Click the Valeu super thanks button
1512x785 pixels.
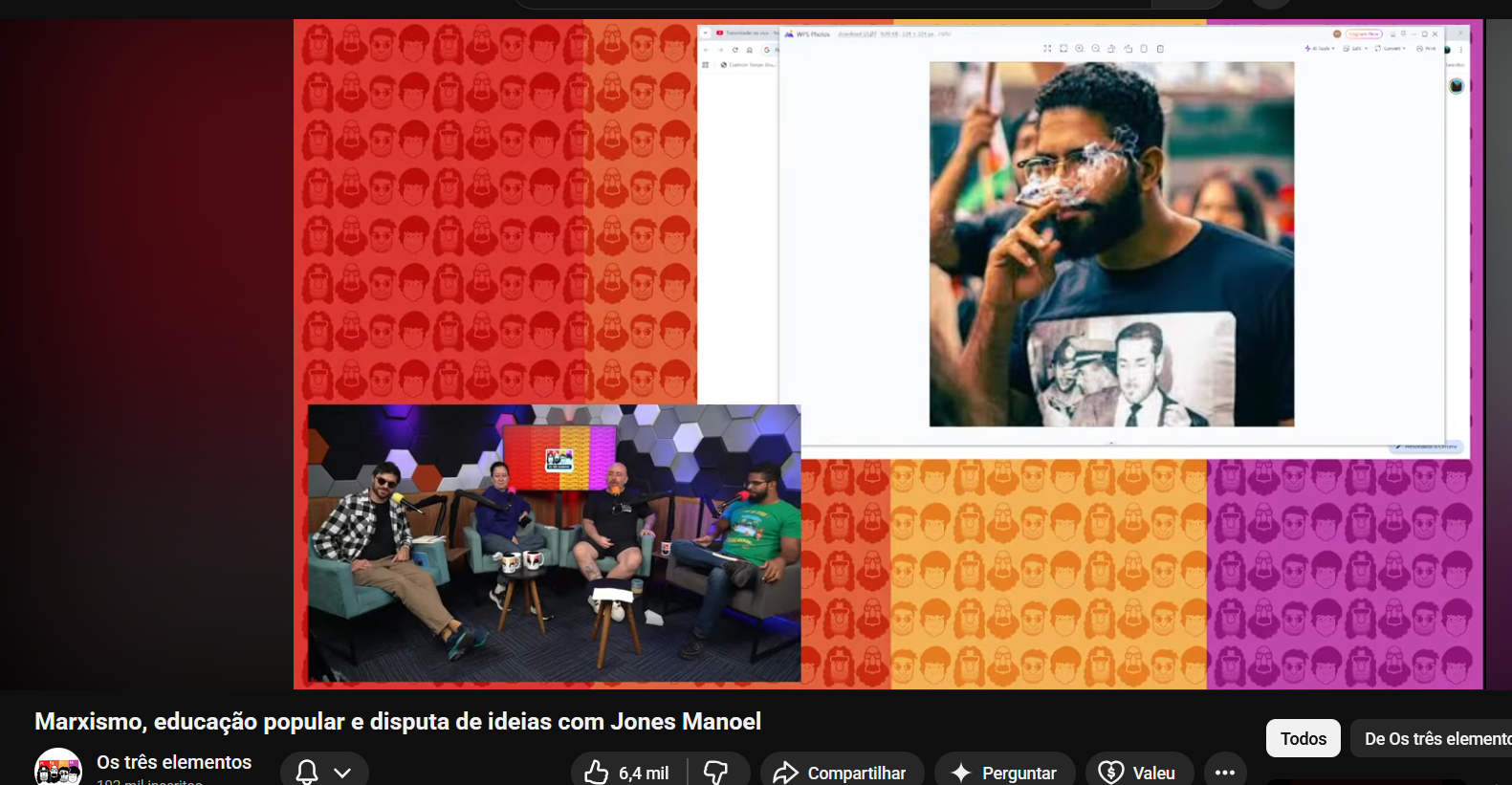click(1138, 772)
